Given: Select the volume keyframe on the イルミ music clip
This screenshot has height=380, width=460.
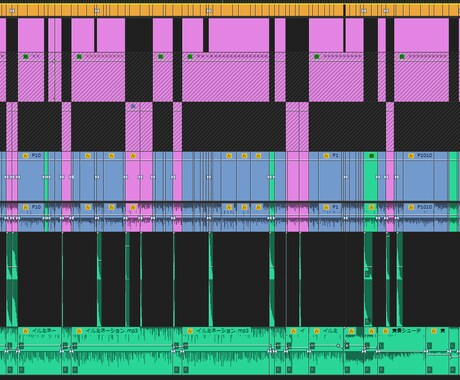Looking at the screenshot, I should 338,346.
